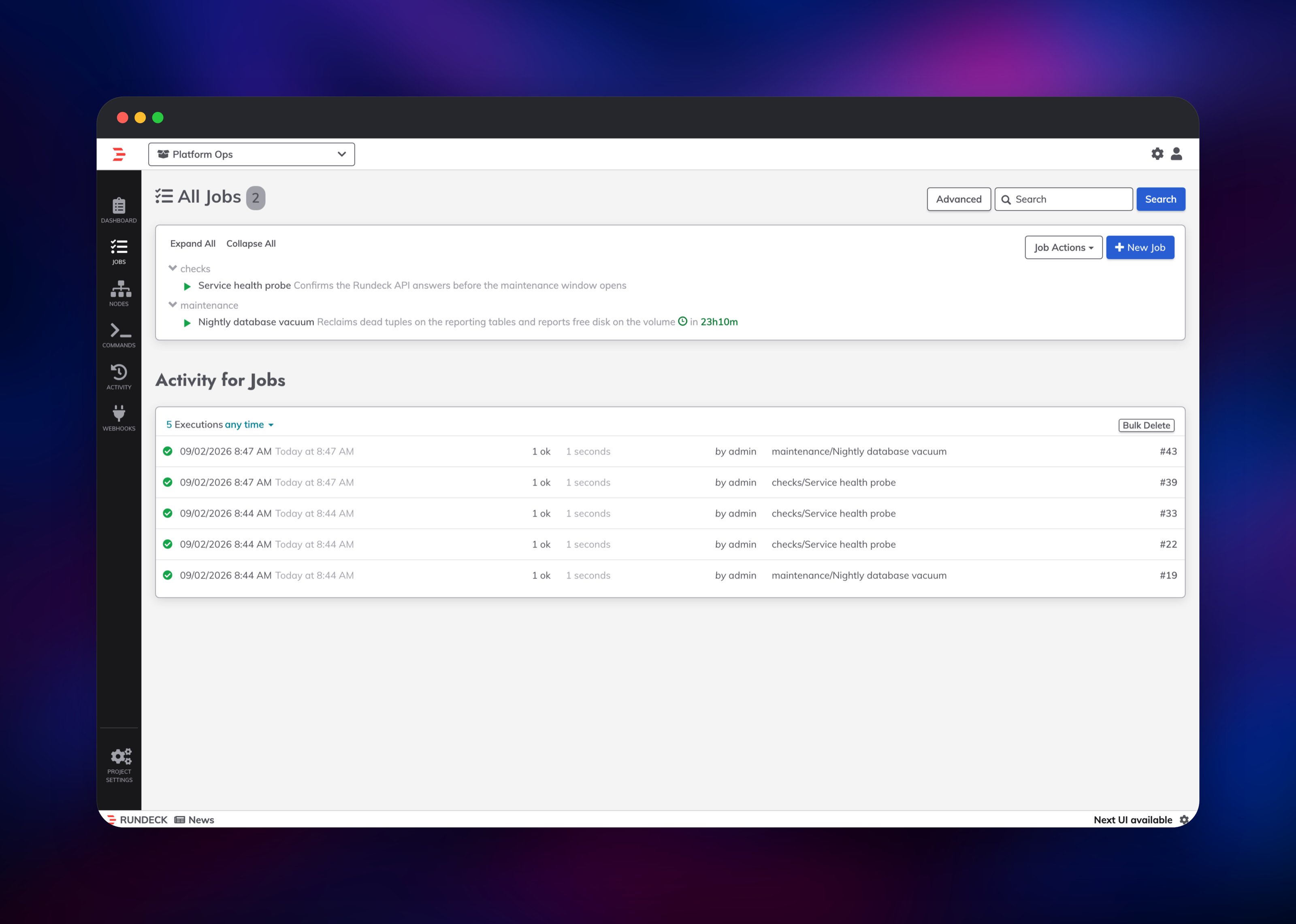This screenshot has height=924, width=1296.
Task: Open execution #33 row
Action: coord(669,513)
